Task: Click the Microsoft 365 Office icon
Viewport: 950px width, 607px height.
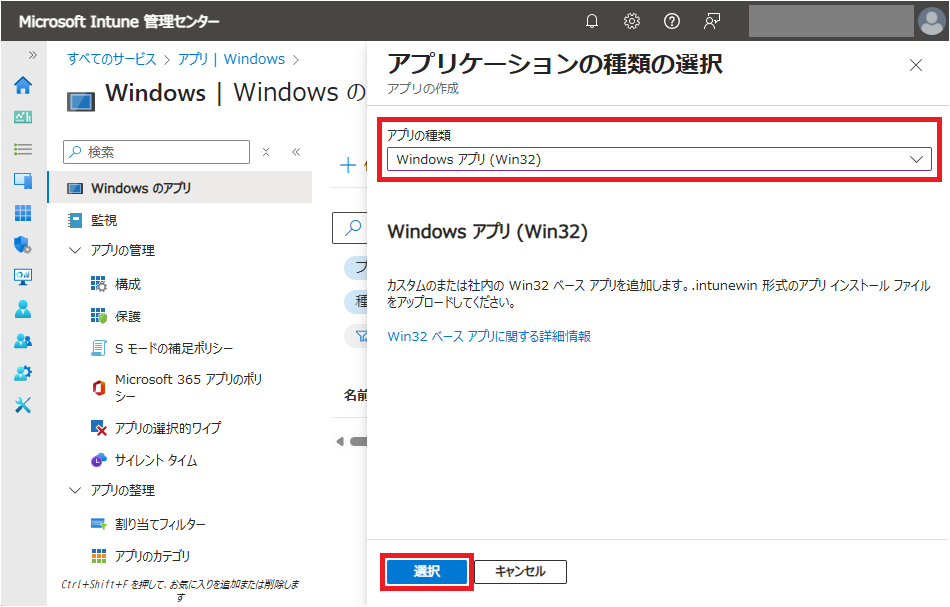Action: (99, 387)
